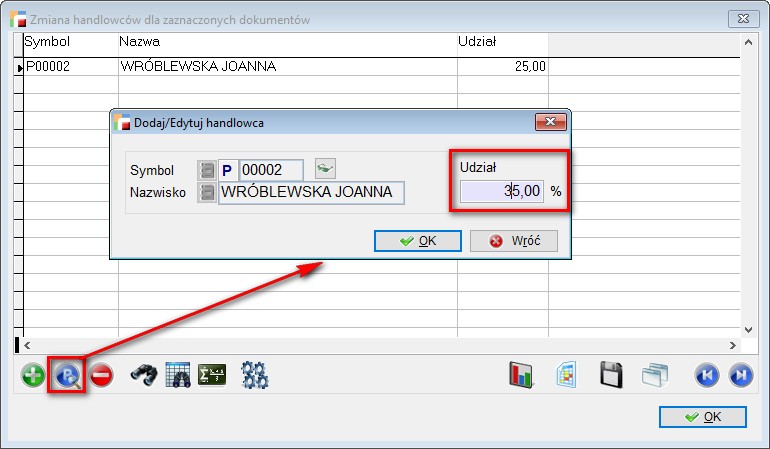Click the edit record magnifier icon

(x=68, y=376)
